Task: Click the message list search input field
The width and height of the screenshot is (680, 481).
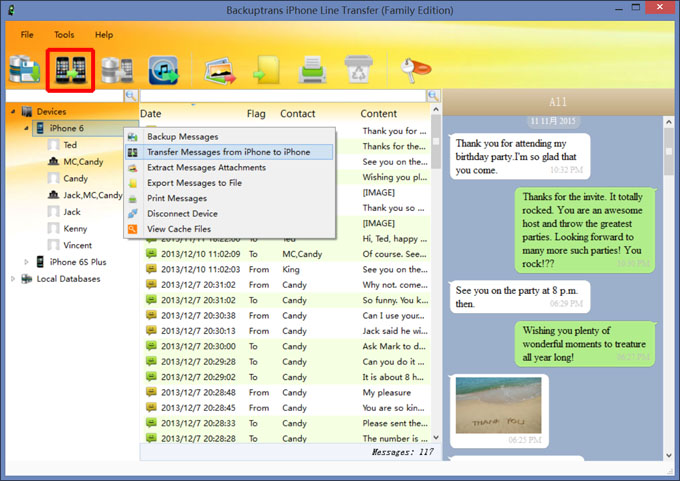Action: [x=283, y=96]
